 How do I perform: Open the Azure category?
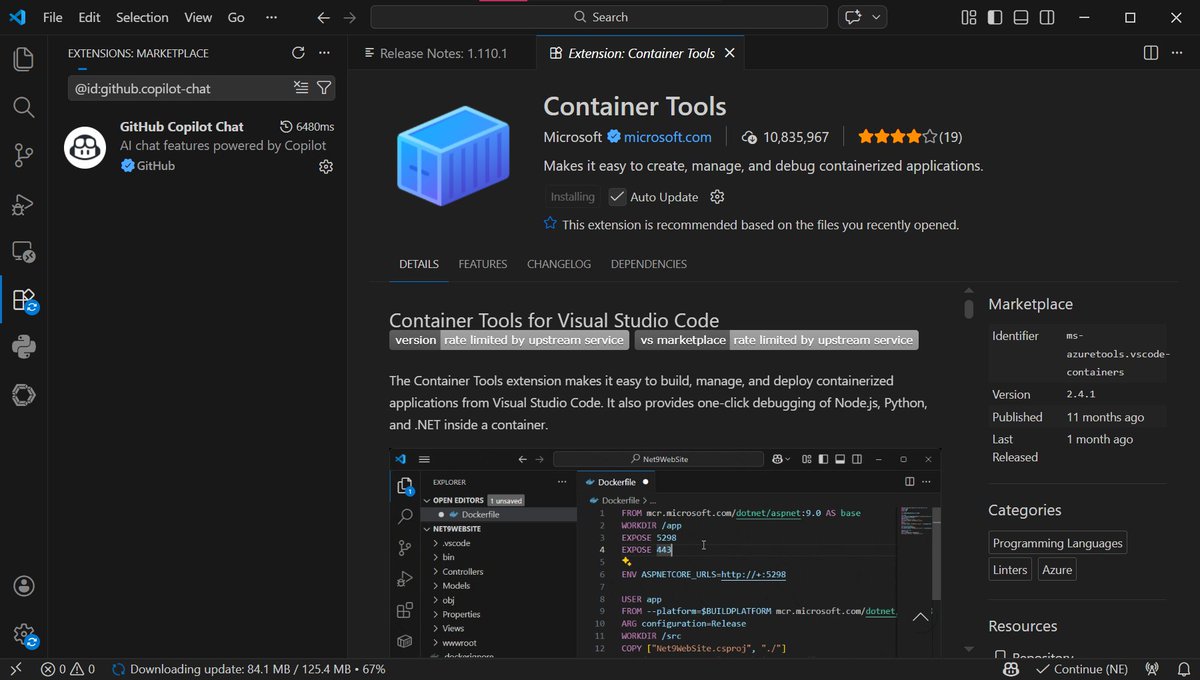click(x=1057, y=569)
